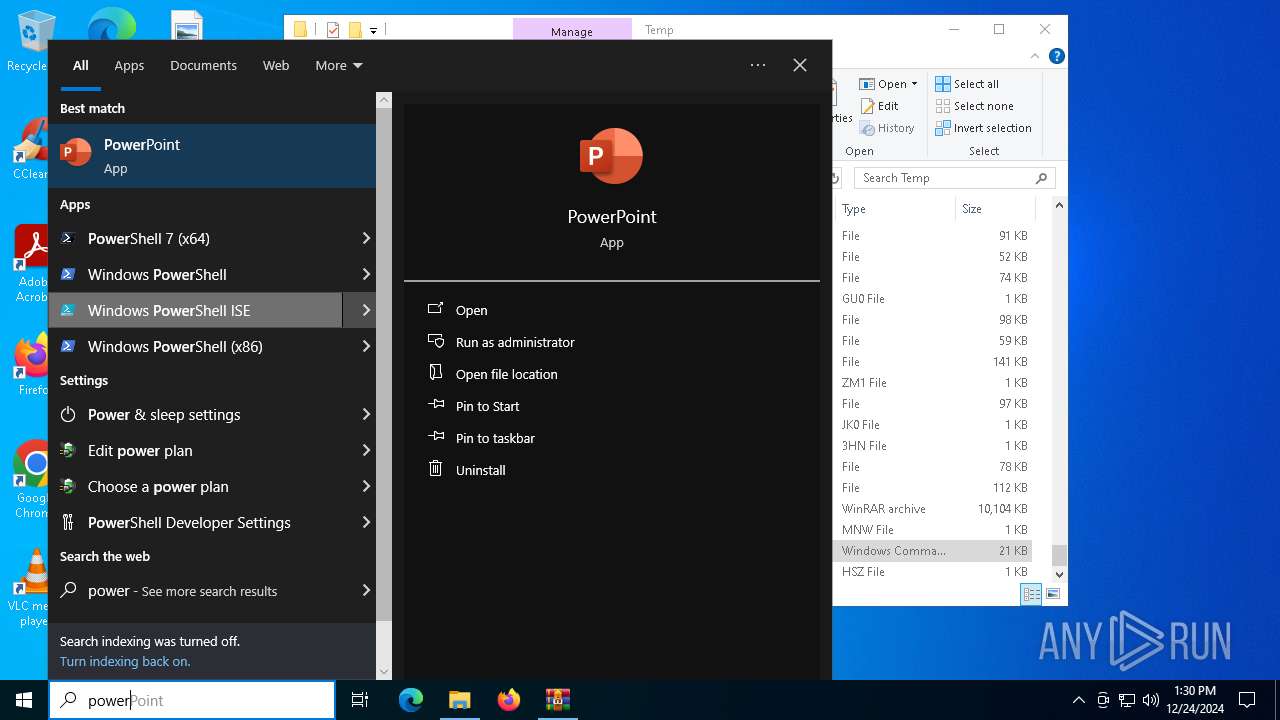Switch Explorer to large icons view
Image resolution: width=1280 pixels, height=720 pixels.
(x=1052, y=594)
